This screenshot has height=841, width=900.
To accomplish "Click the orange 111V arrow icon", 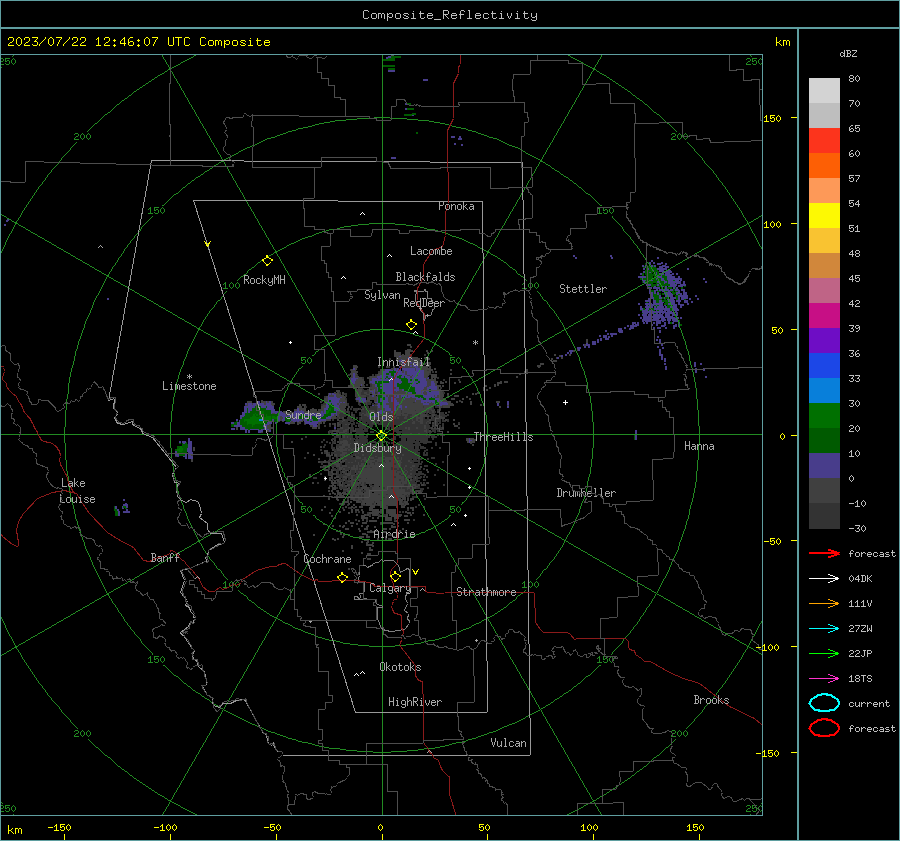I will 824,603.
